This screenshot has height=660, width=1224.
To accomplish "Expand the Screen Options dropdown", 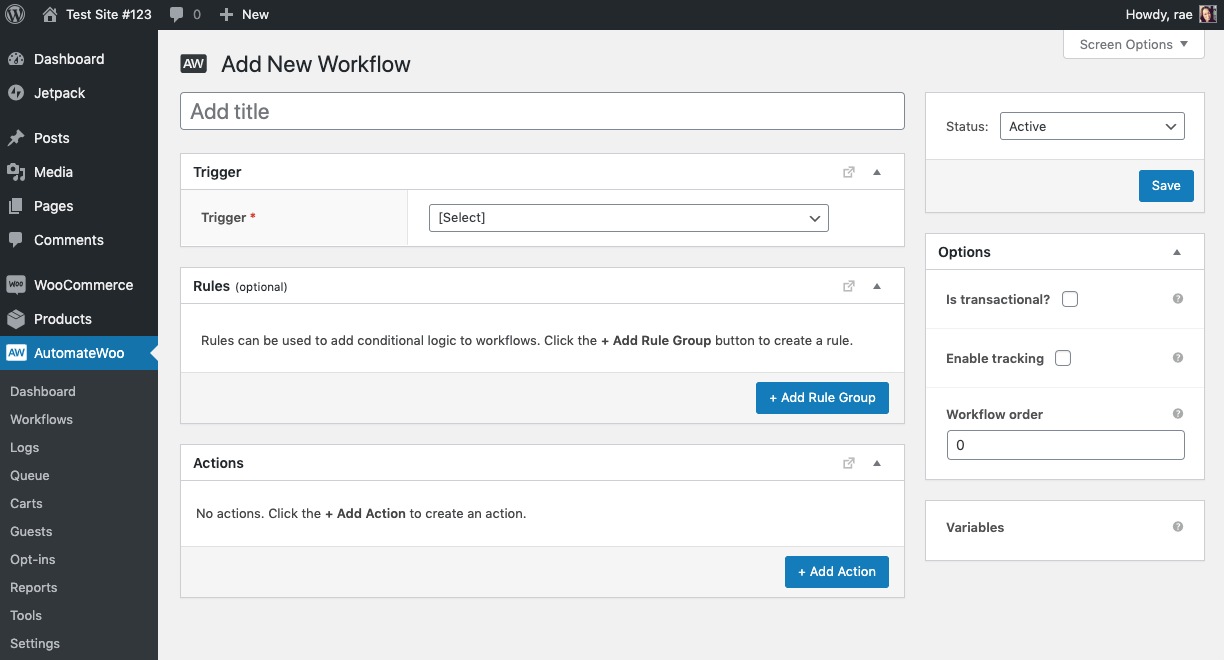I will click(x=1133, y=44).
